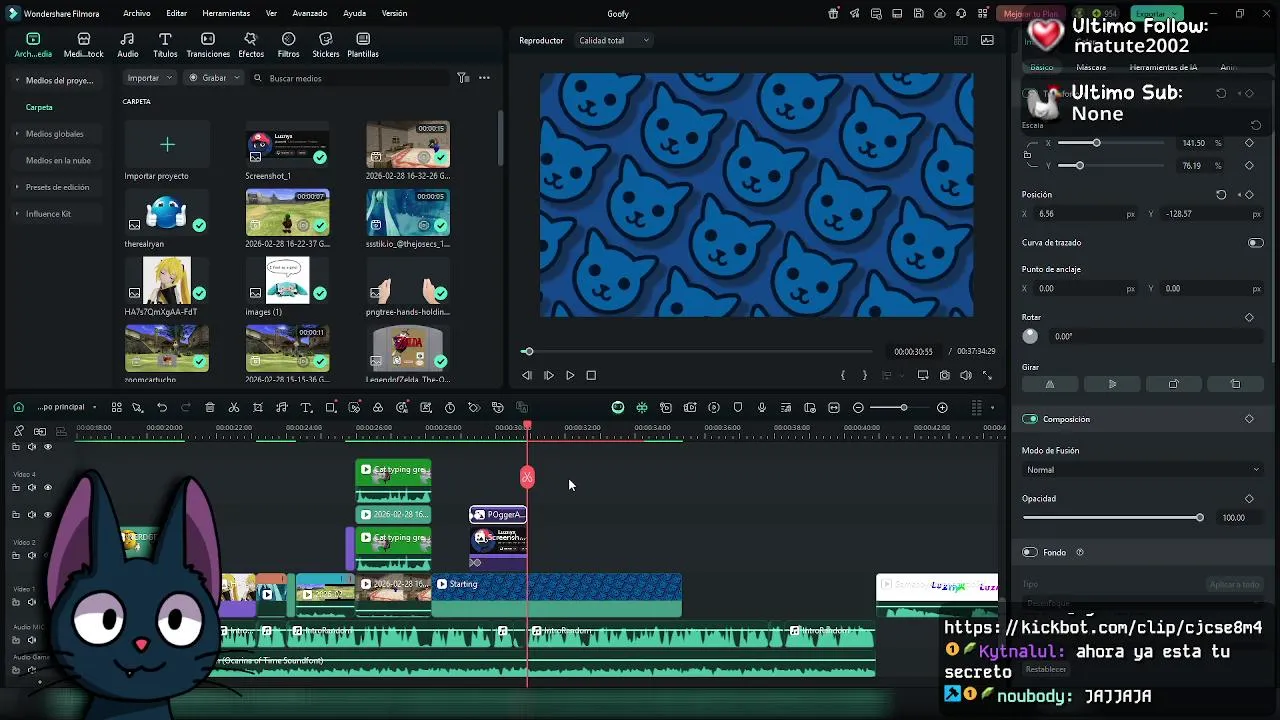Click the delete trash icon in timeline toolbar
Viewport: 1280px width, 720px height.
pos(210,408)
